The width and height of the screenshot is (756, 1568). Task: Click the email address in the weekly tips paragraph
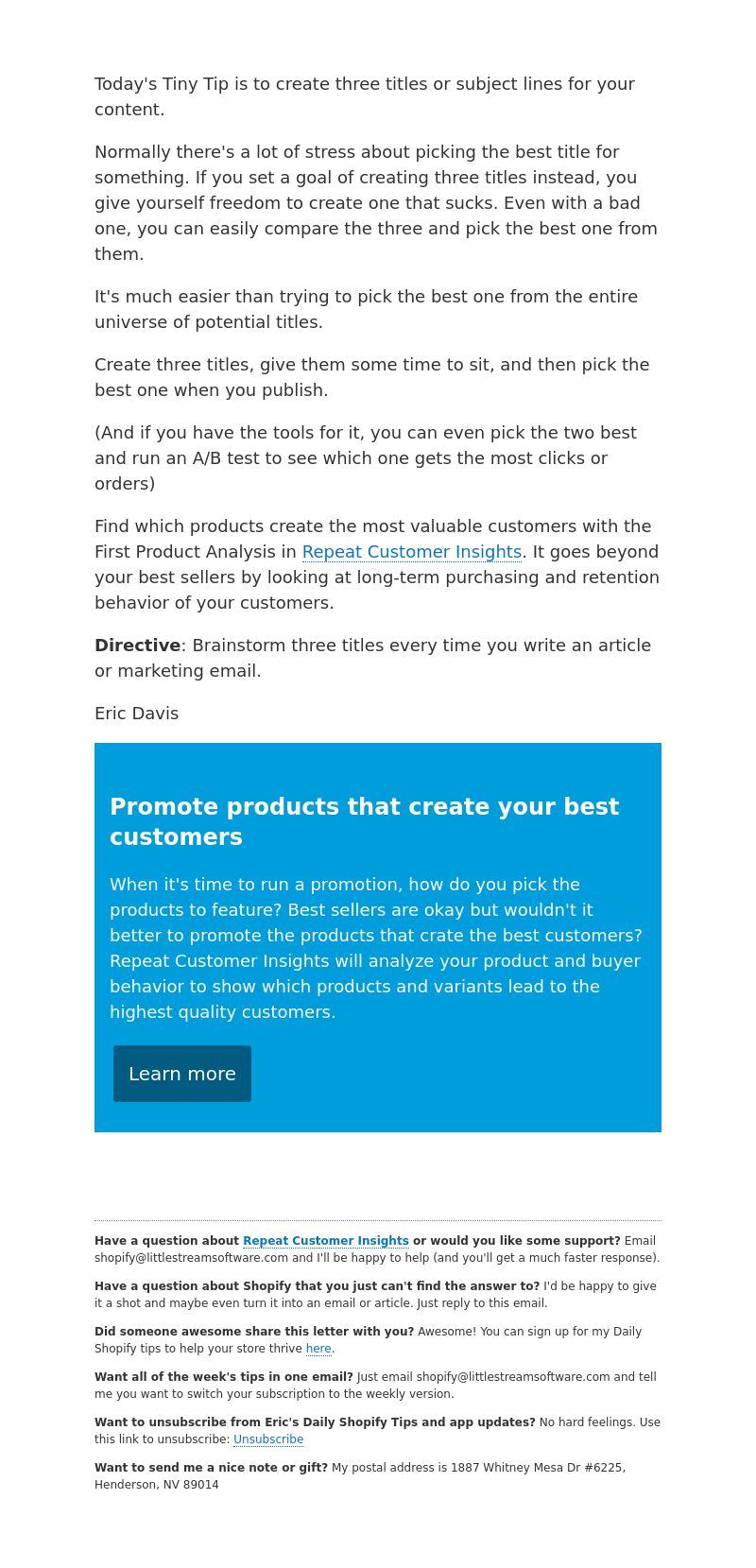point(513,1377)
